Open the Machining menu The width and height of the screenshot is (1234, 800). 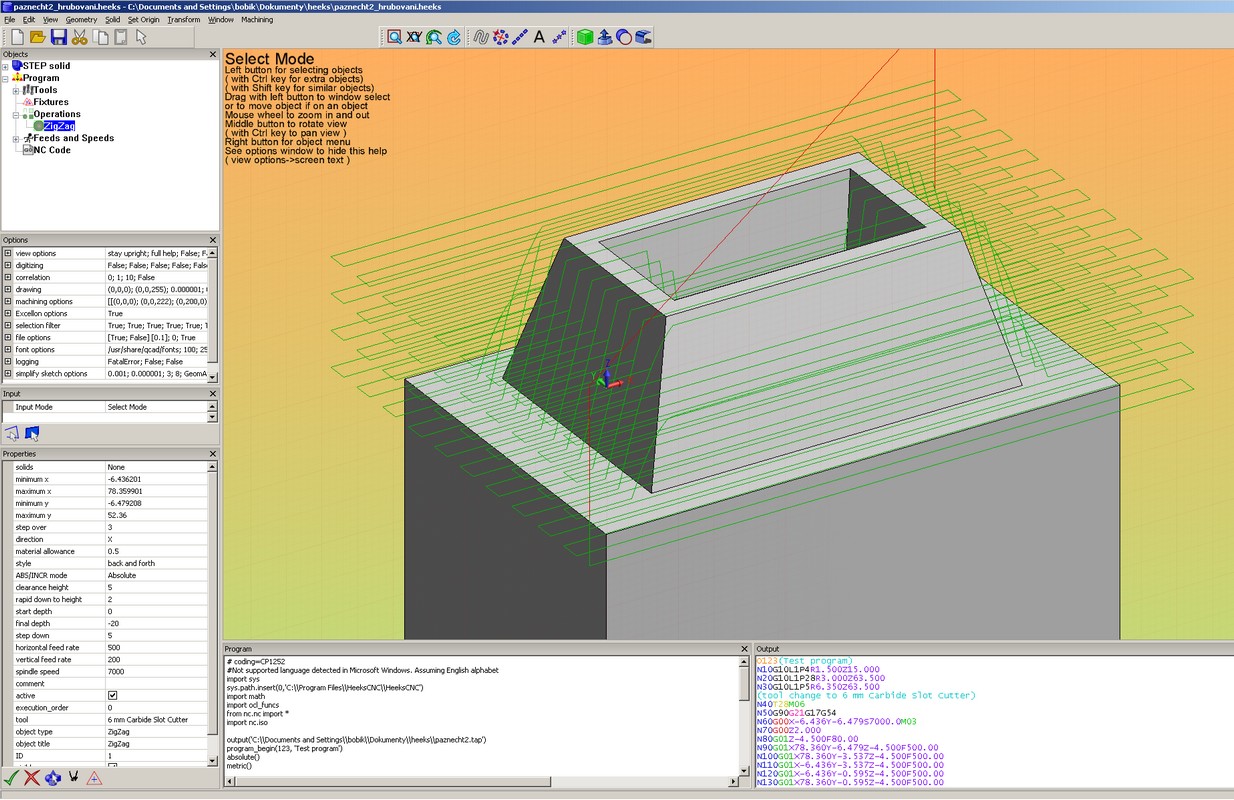pyautogui.click(x=257, y=19)
